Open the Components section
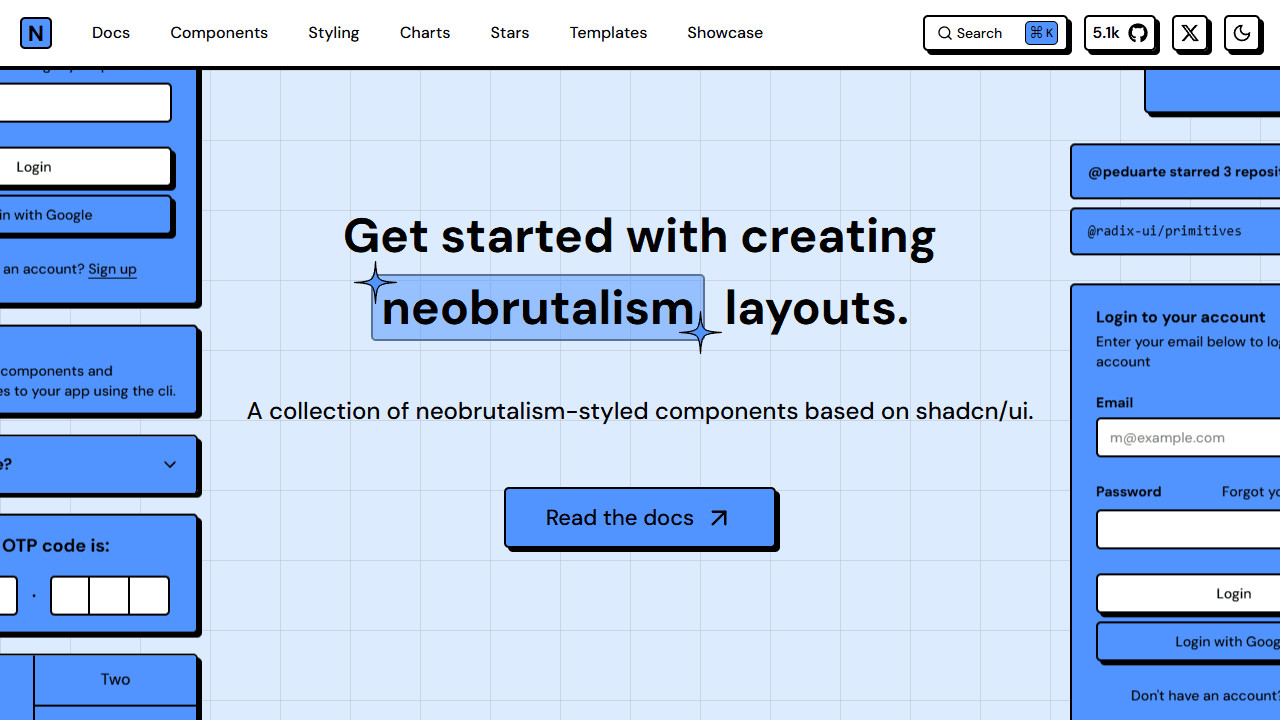This screenshot has height=720, width=1280. [x=219, y=33]
